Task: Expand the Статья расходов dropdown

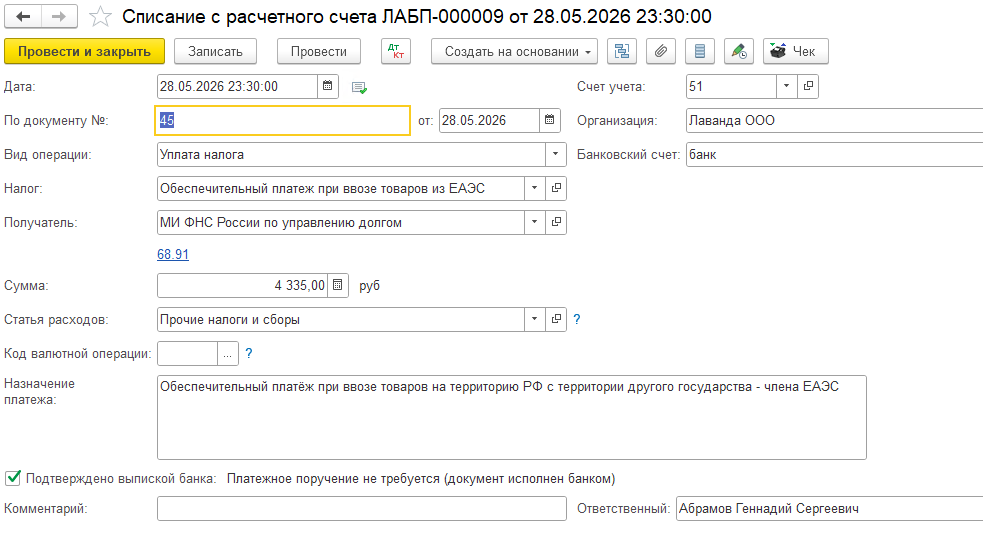Action: [x=534, y=319]
